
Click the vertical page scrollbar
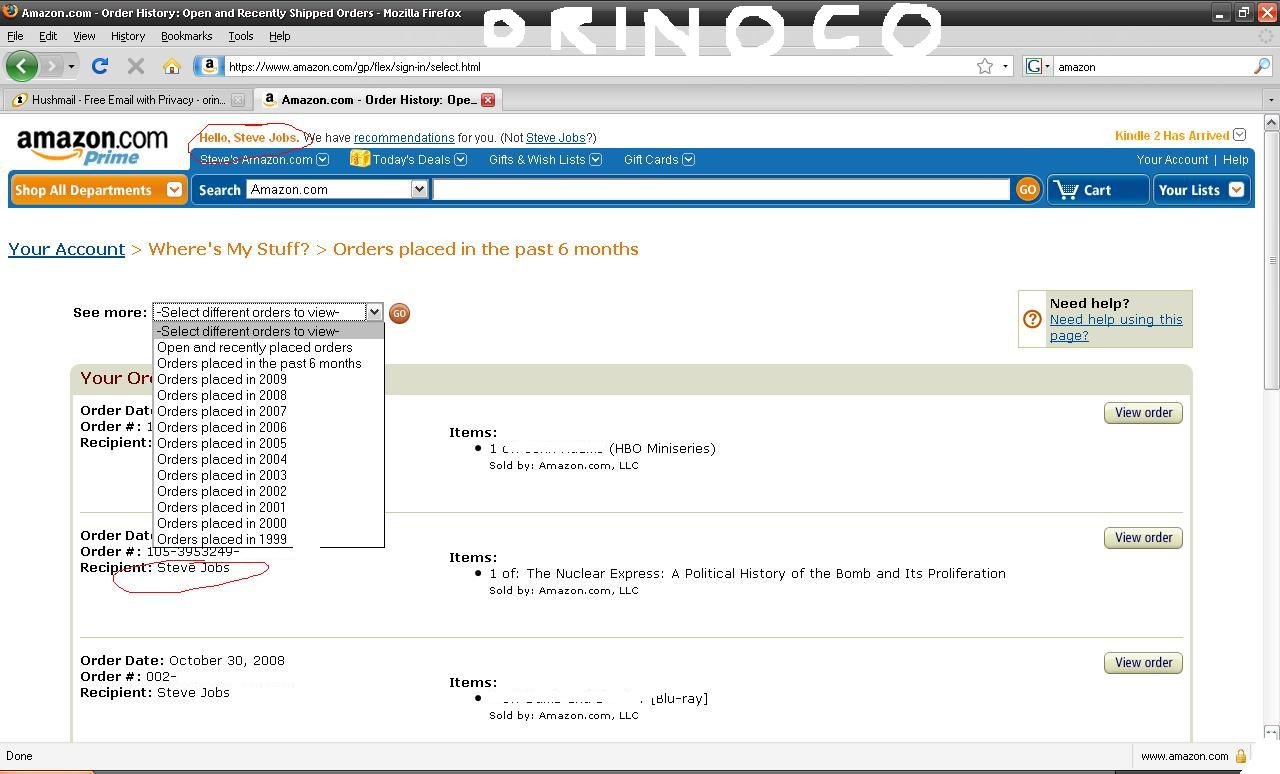[1271, 300]
